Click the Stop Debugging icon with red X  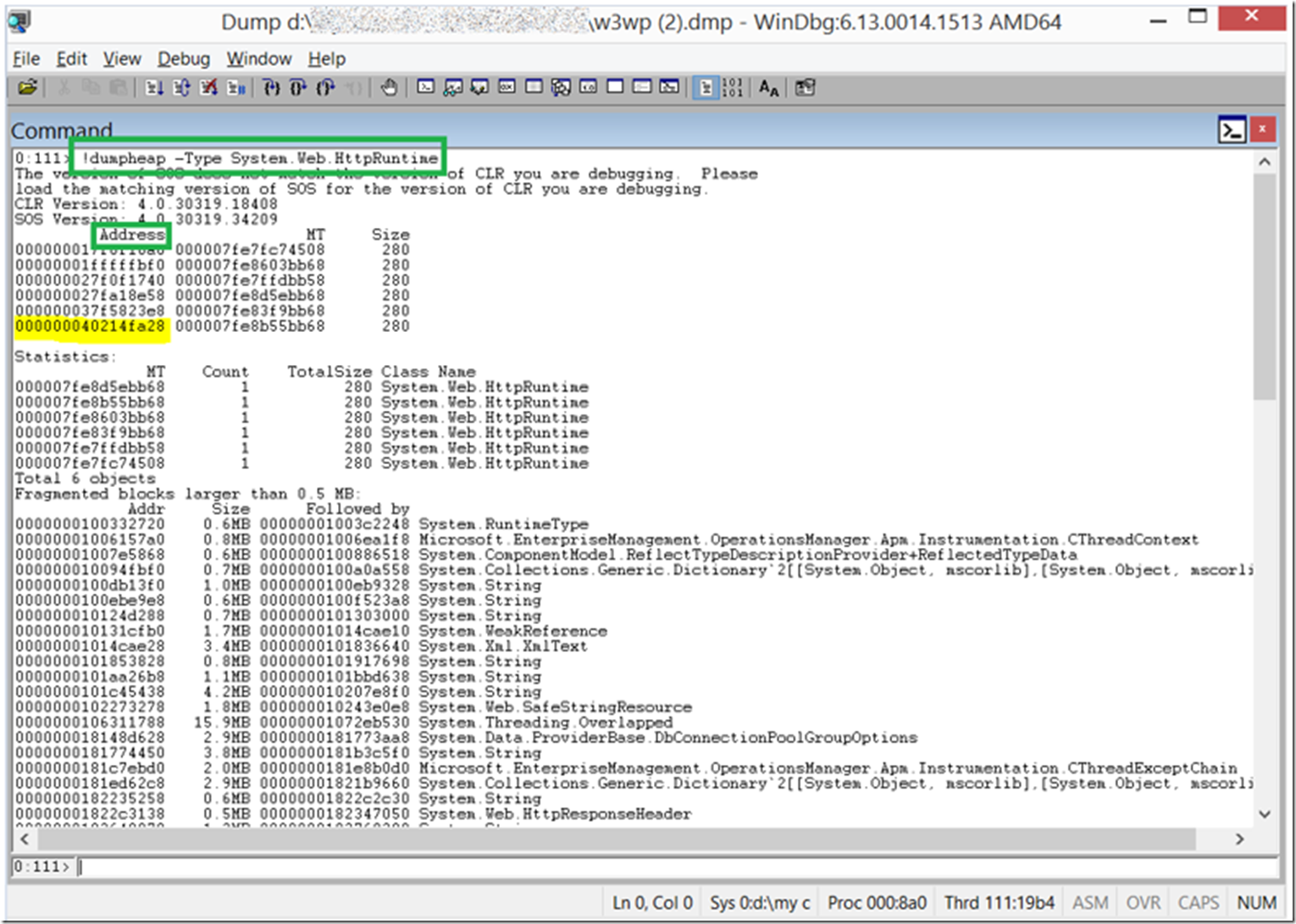[208, 87]
